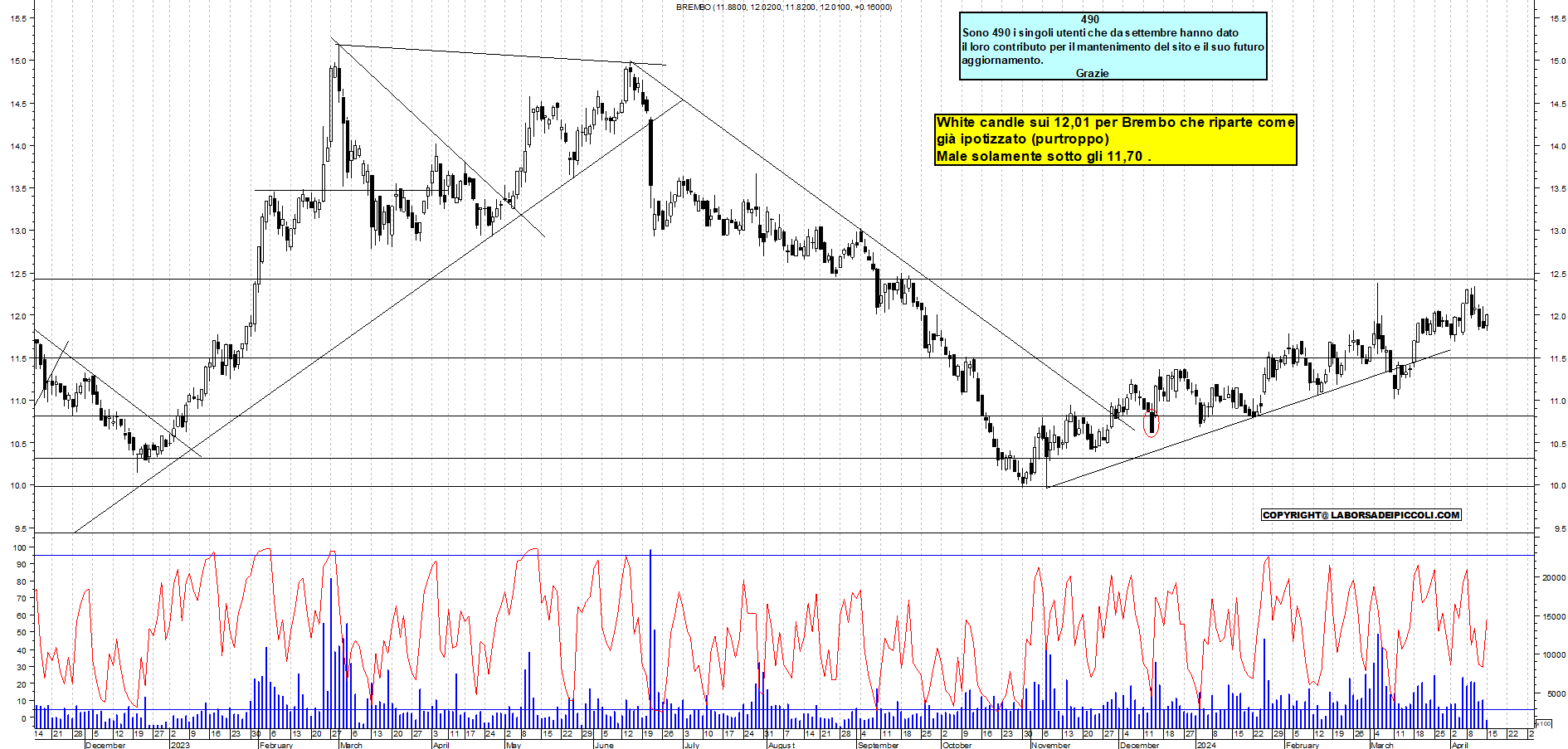Click the word Grazie in the cyan box

point(1092,73)
